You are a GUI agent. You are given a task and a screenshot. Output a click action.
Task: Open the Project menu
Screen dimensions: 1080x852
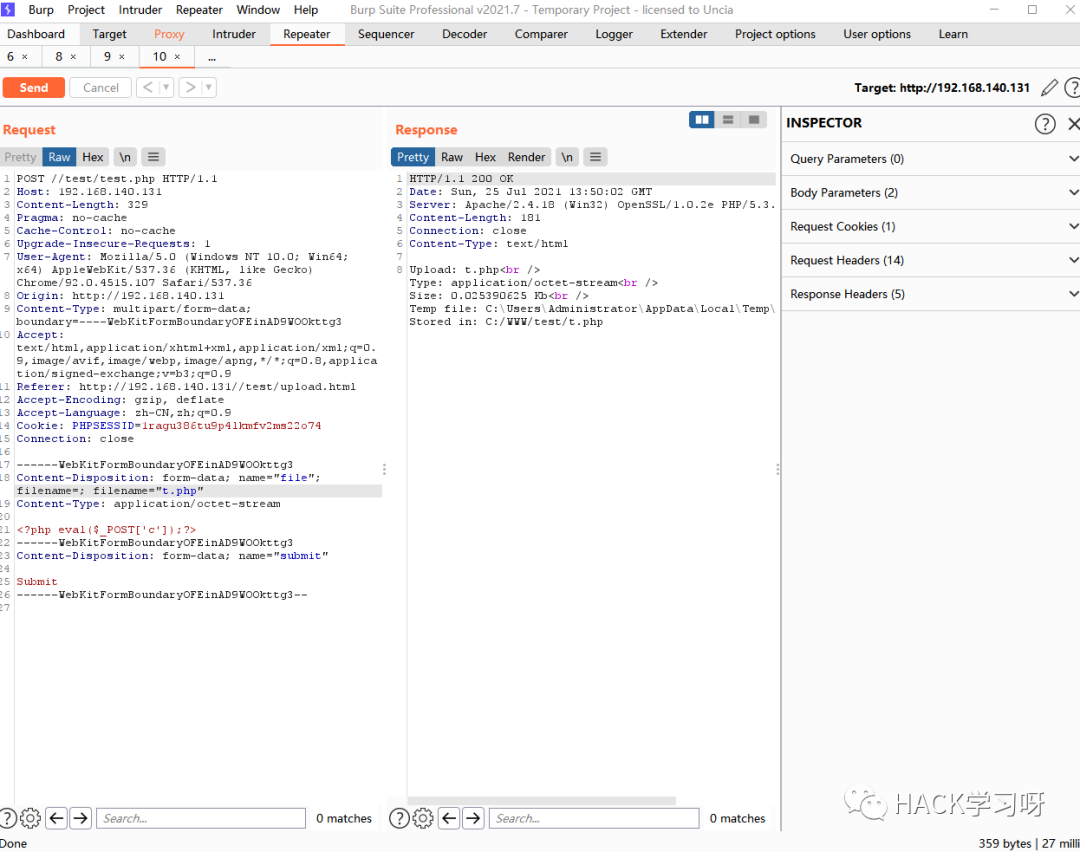pos(86,10)
